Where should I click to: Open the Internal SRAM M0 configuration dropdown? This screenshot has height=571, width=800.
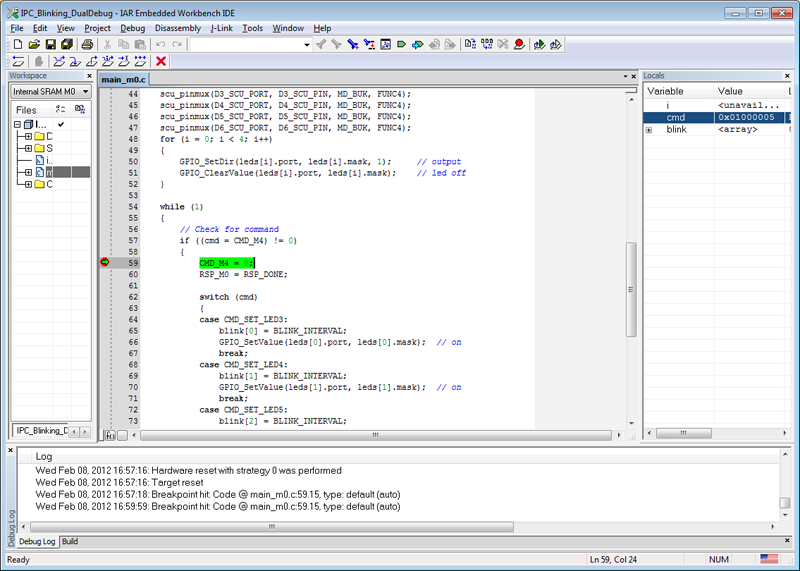(51, 91)
